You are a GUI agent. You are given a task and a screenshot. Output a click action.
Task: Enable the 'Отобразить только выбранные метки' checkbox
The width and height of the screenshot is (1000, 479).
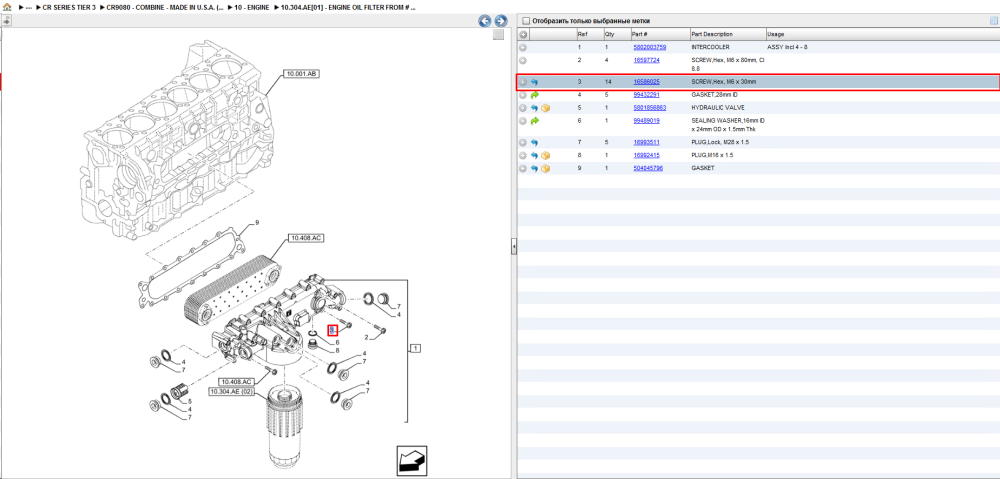pyautogui.click(x=526, y=20)
